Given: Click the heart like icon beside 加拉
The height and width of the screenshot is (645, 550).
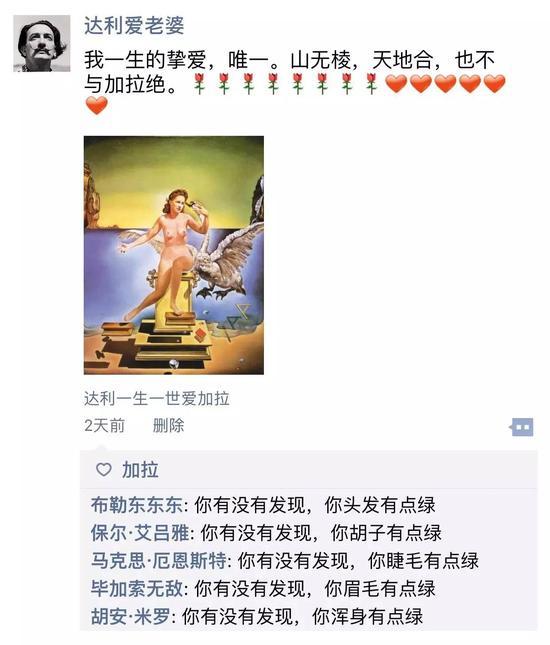Looking at the screenshot, I should pos(104,469).
